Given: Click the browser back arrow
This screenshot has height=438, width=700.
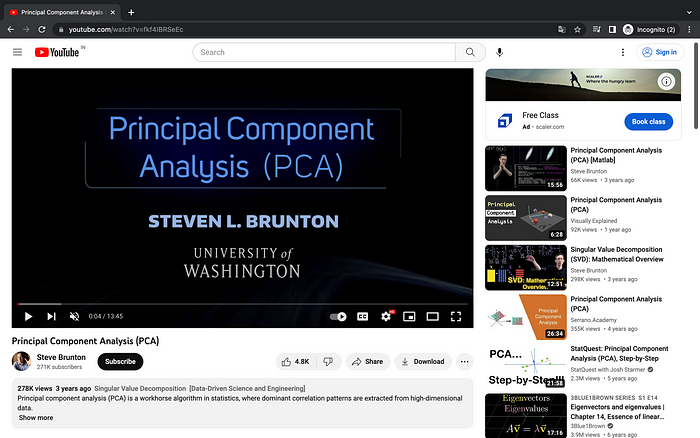Looking at the screenshot, I should point(11,29).
